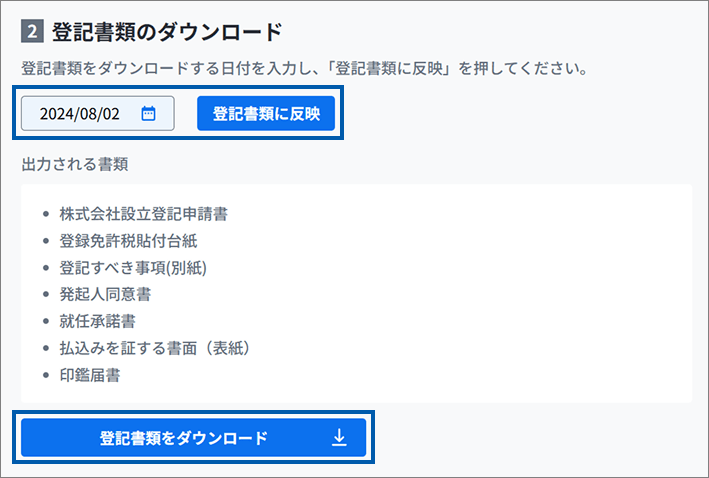Select the year 2024 in the date field
The image size is (709, 478).
(x=56, y=114)
